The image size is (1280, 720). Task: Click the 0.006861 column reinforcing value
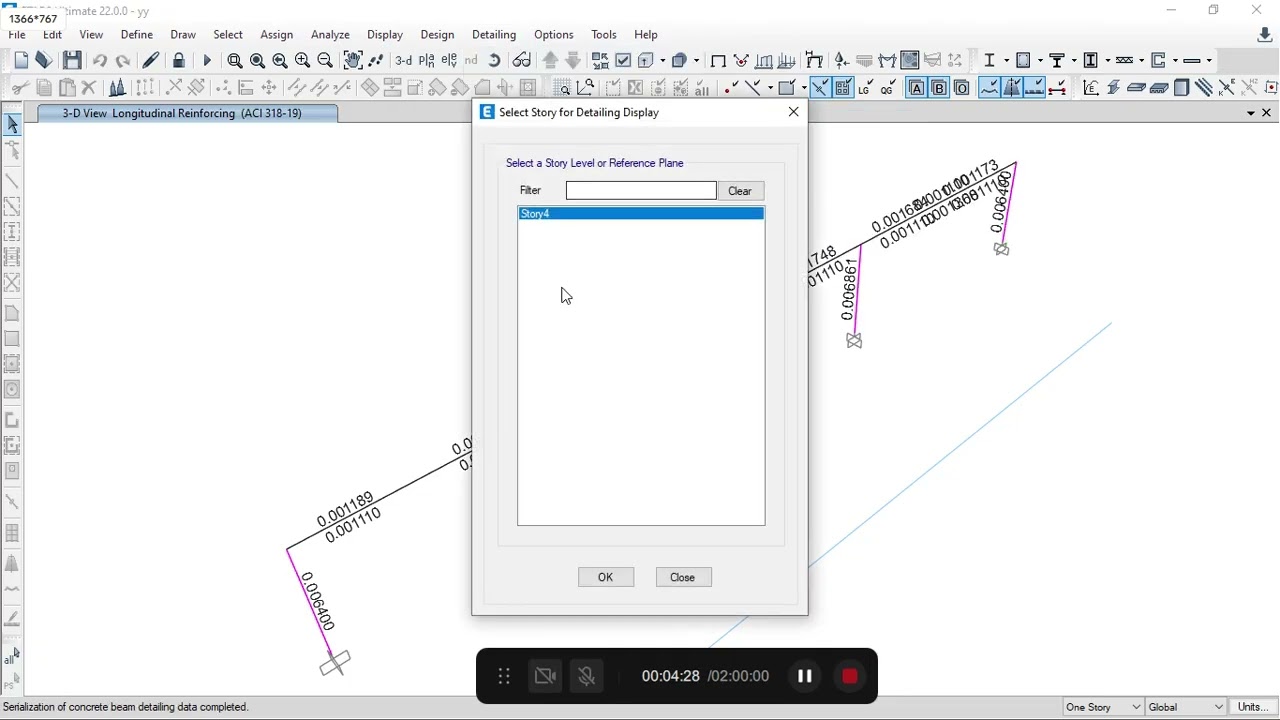[850, 289]
